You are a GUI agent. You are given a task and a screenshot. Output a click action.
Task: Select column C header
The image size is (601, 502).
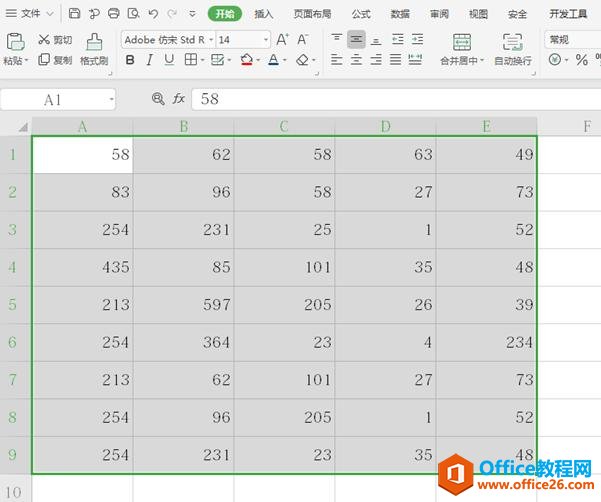(284, 126)
